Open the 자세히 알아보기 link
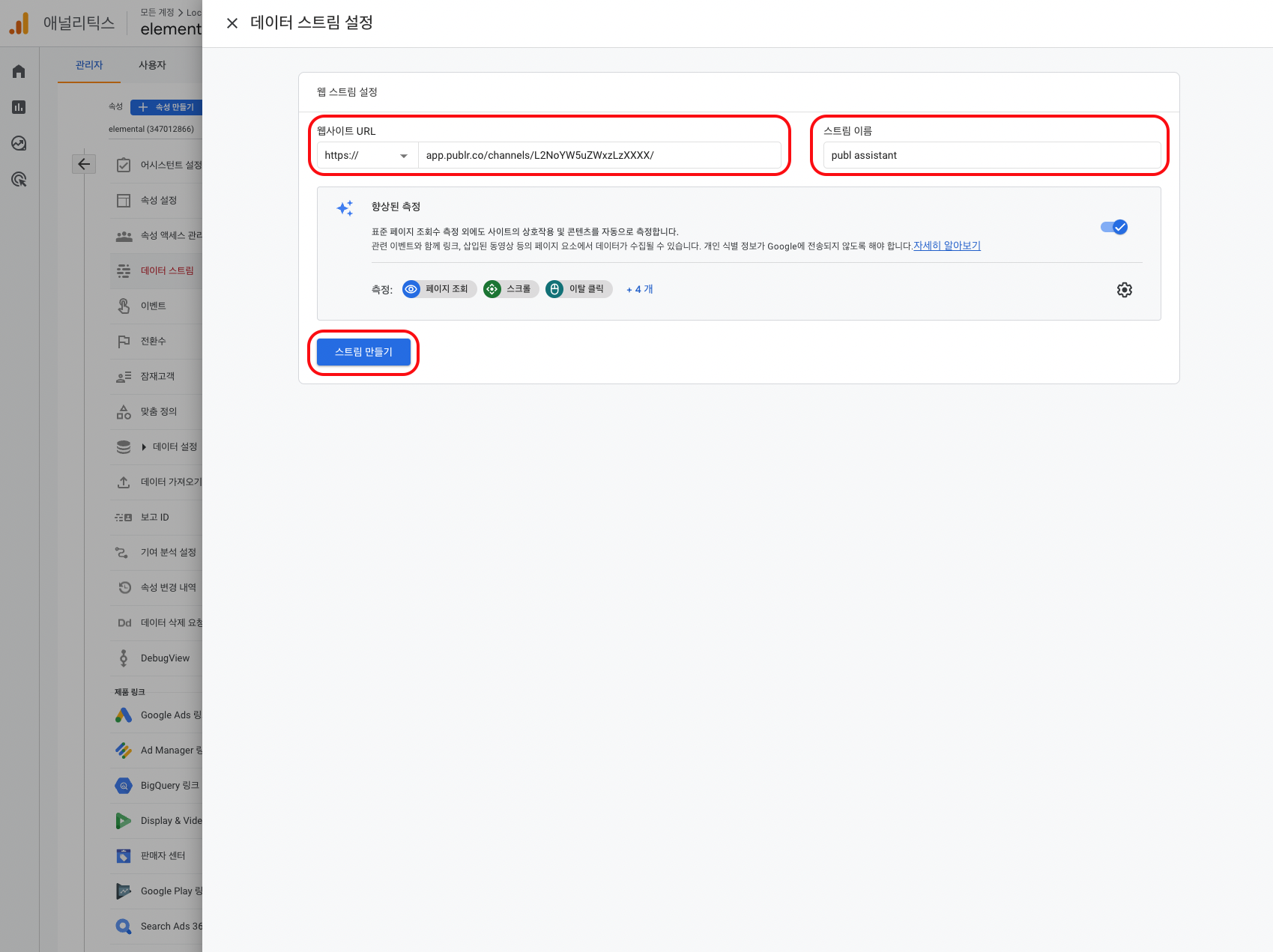 pos(946,246)
